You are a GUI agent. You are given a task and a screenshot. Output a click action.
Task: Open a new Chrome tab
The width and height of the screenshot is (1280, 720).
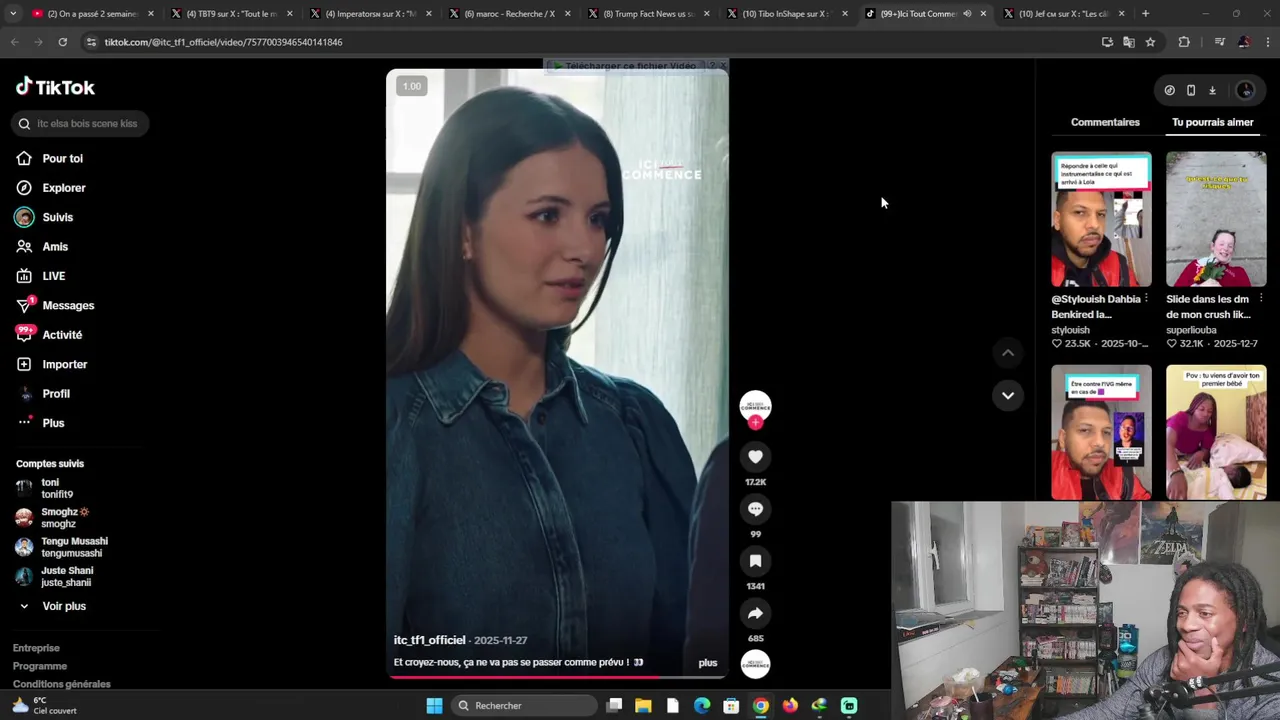[1145, 14]
